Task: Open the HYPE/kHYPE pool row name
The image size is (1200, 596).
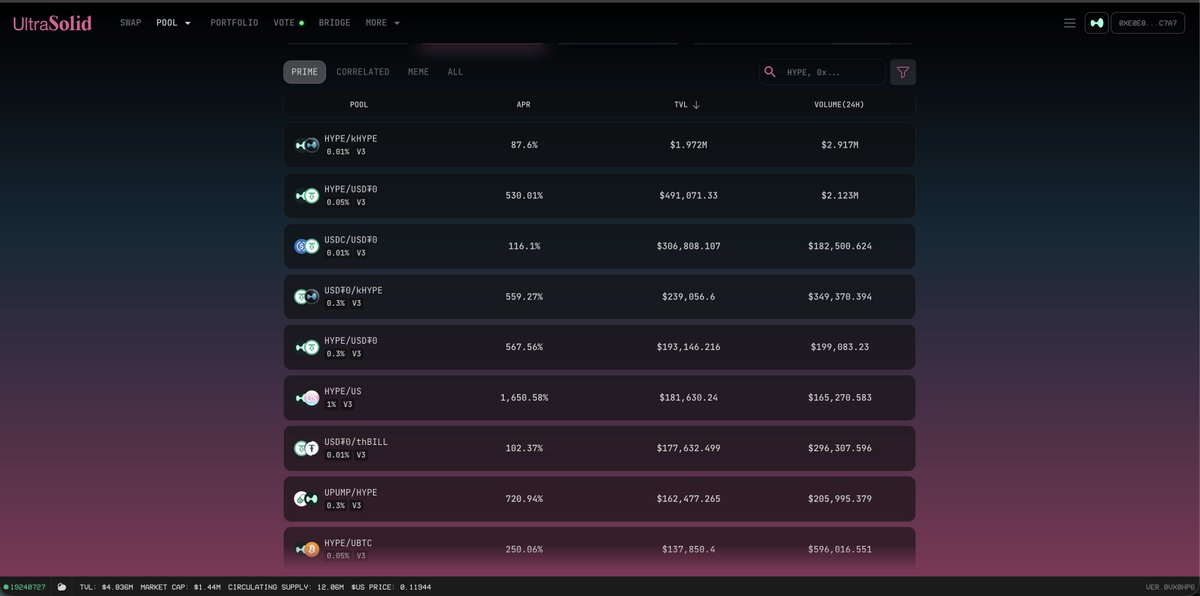Action: tap(351, 138)
